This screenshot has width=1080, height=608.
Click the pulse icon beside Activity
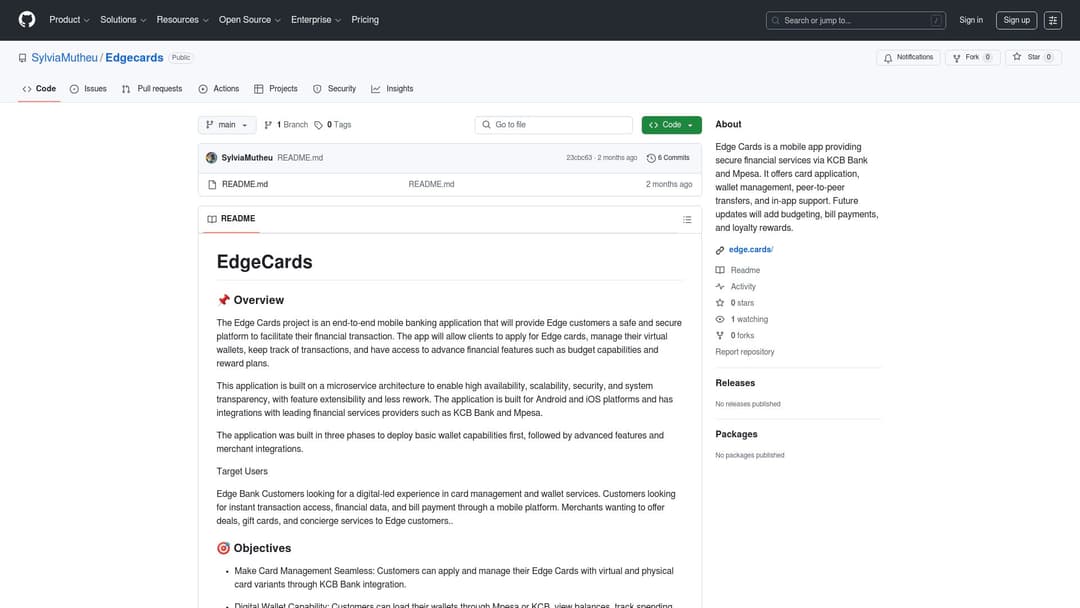coord(720,286)
